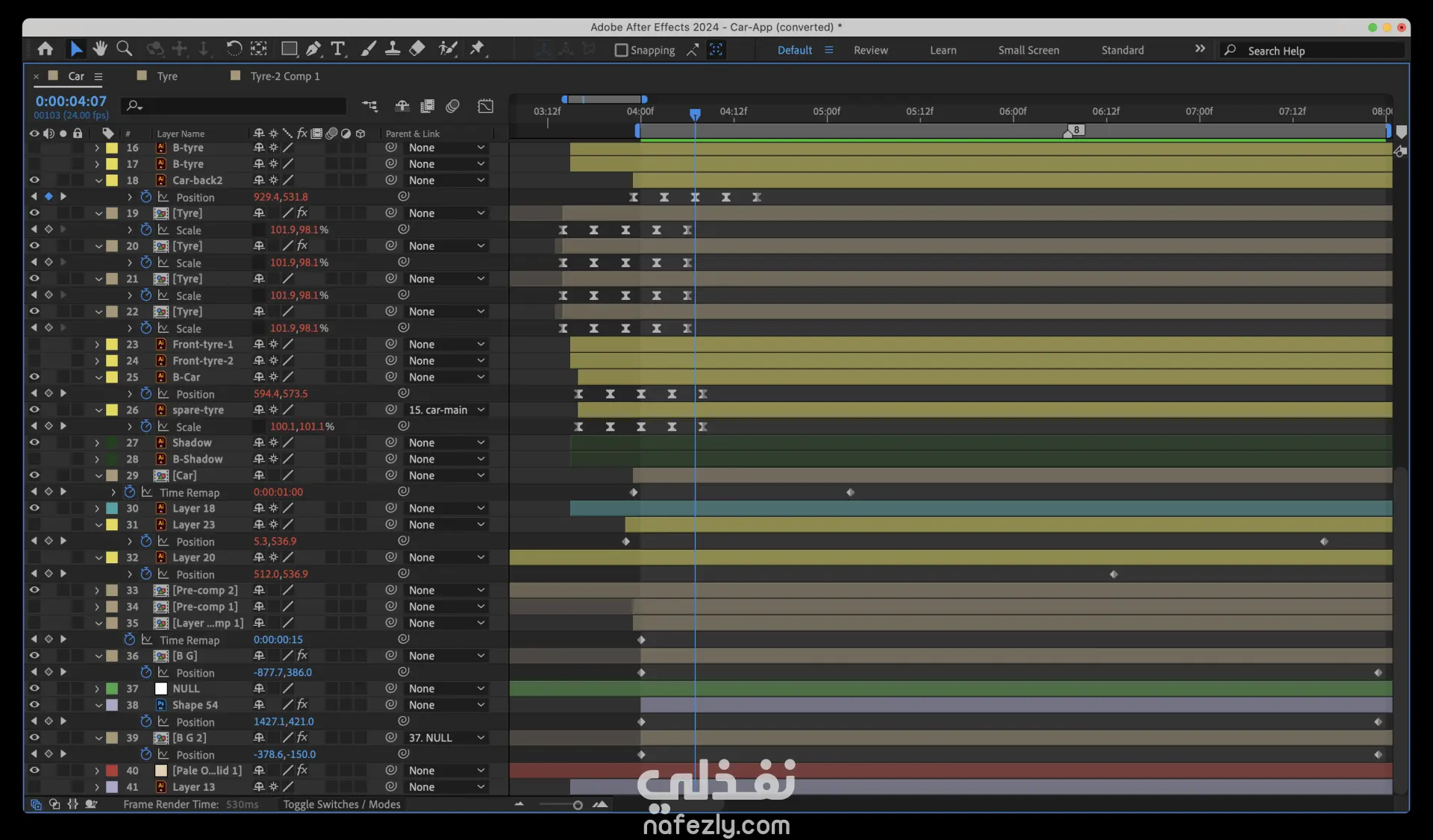
Task: Select the Hand tool
Action: pos(100,49)
